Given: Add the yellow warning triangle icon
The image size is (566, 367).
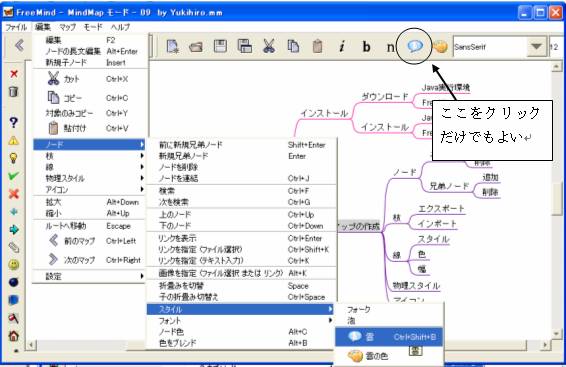Looking at the screenshot, I should (x=13, y=140).
